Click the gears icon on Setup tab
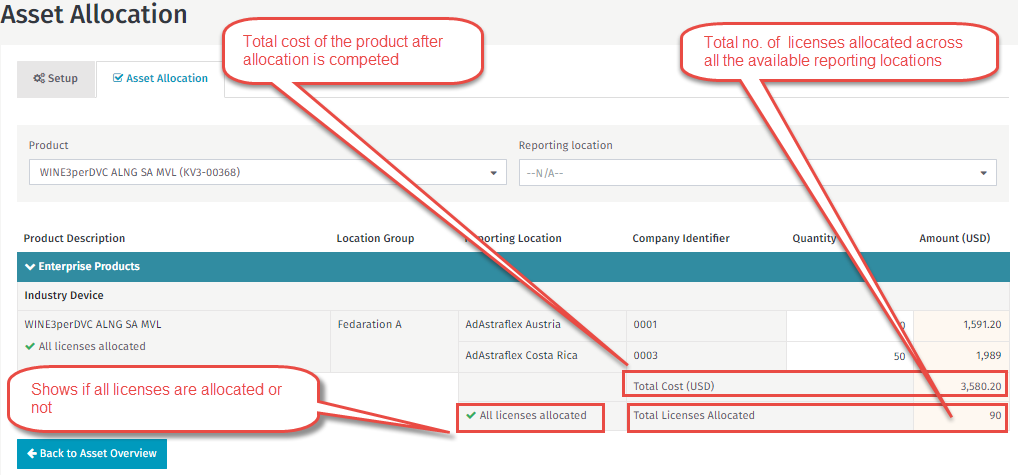This screenshot has width=1018, height=475. tap(38, 79)
